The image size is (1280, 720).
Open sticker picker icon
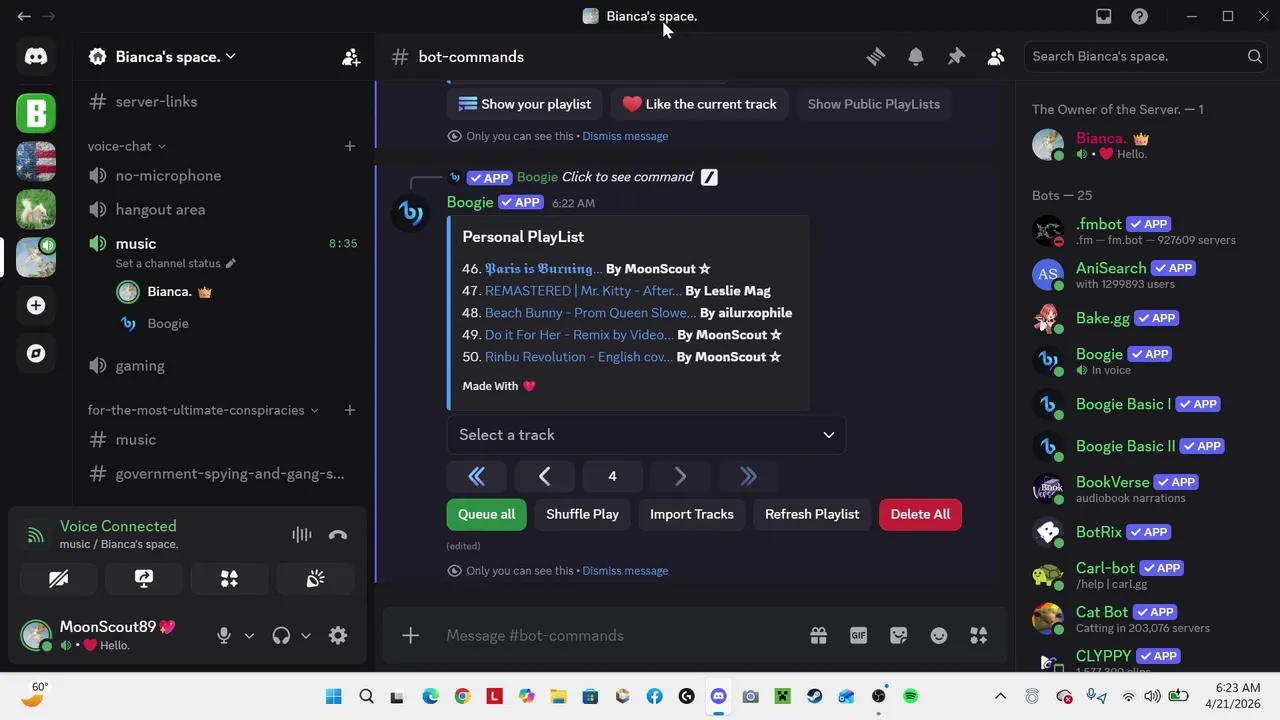pyautogui.click(x=898, y=636)
